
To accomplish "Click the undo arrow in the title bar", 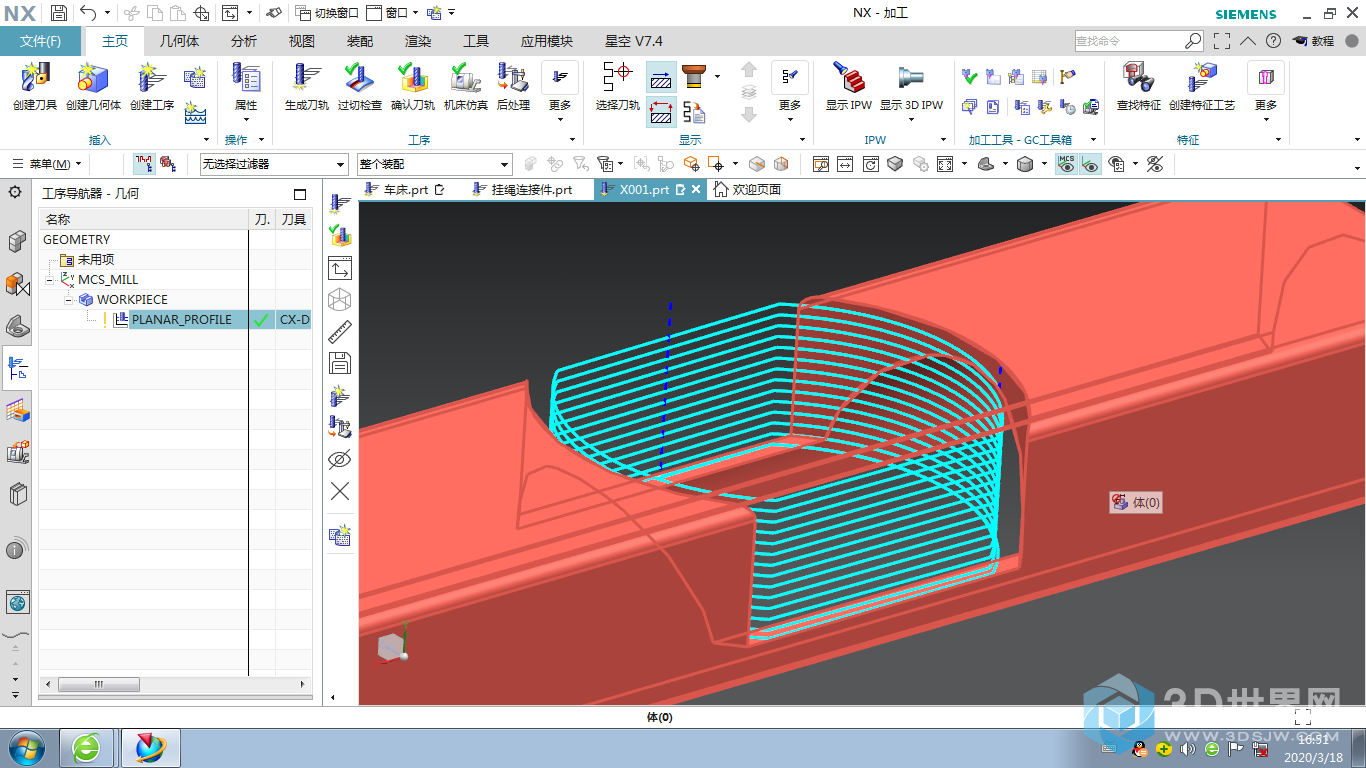I will tap(88, 13).
